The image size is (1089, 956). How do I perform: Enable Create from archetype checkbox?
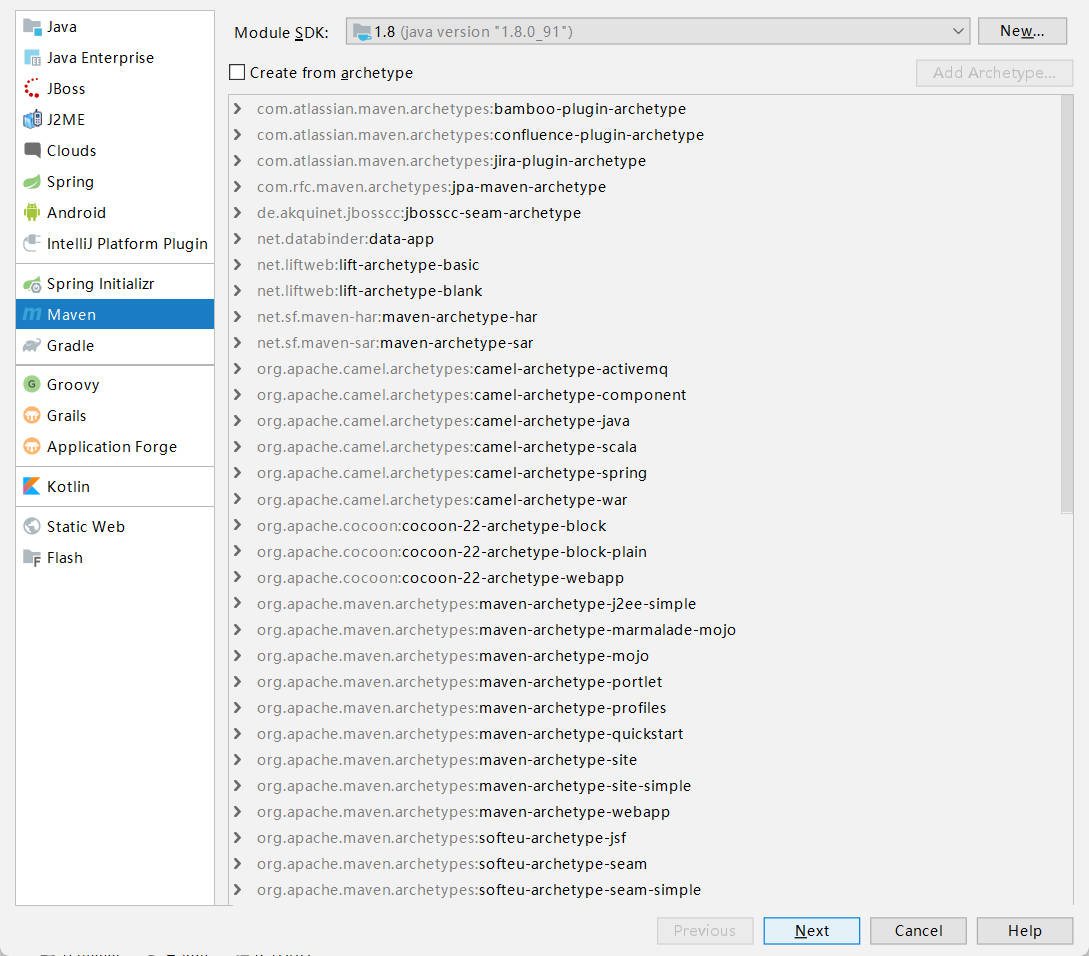point(237,73)
